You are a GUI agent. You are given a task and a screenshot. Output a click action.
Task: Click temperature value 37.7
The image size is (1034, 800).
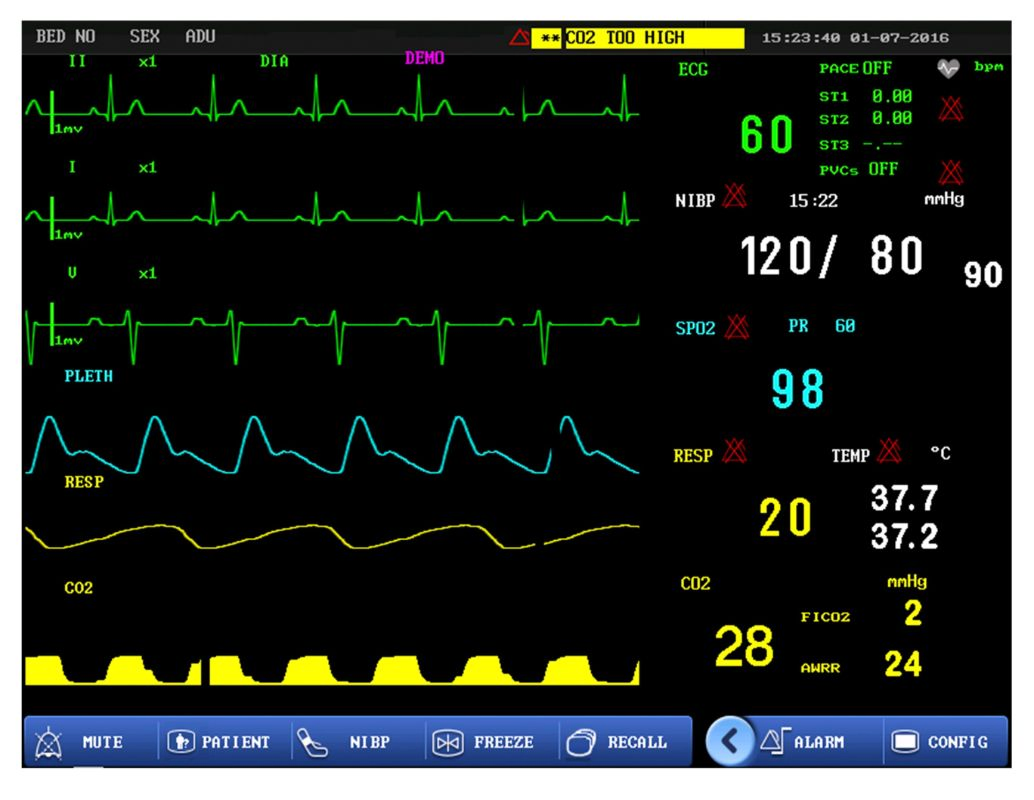point(904,498)
